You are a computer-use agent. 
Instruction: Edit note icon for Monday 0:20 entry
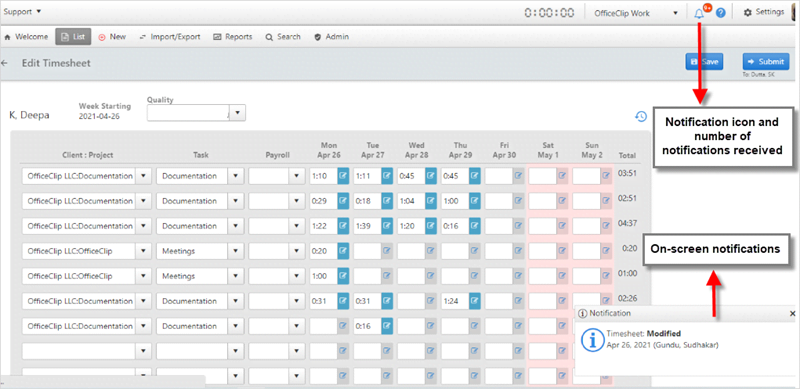(343, 251)
